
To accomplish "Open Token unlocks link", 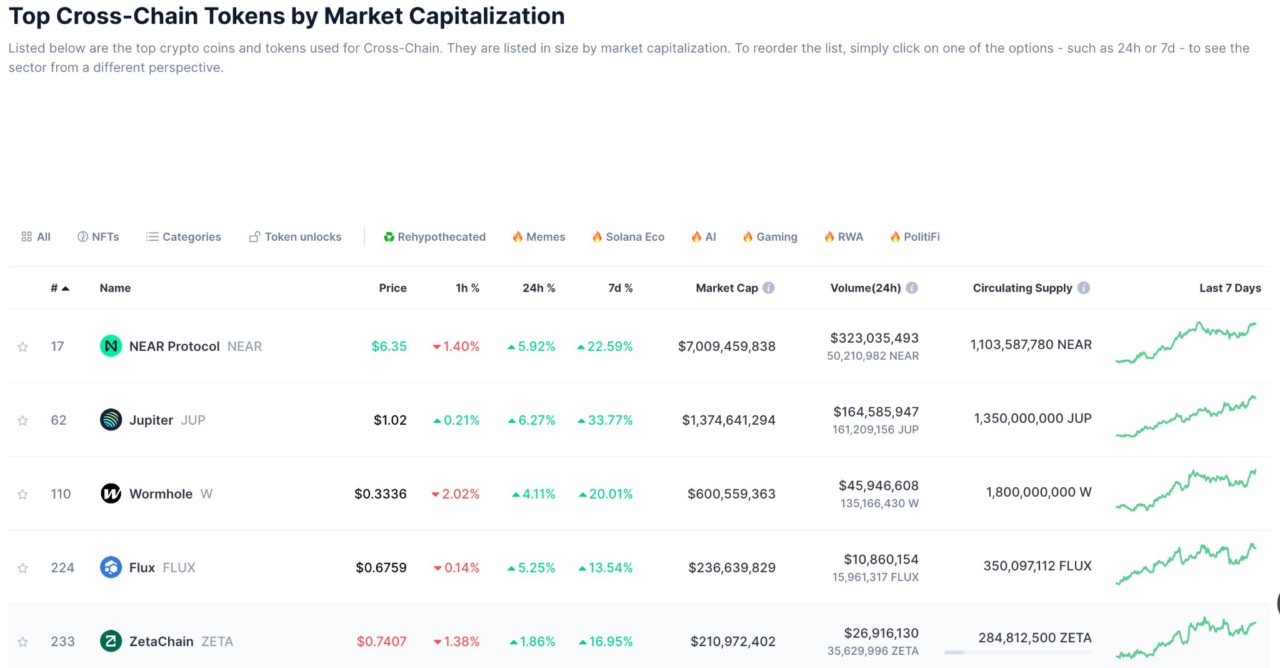I will [x=295, y=237].
